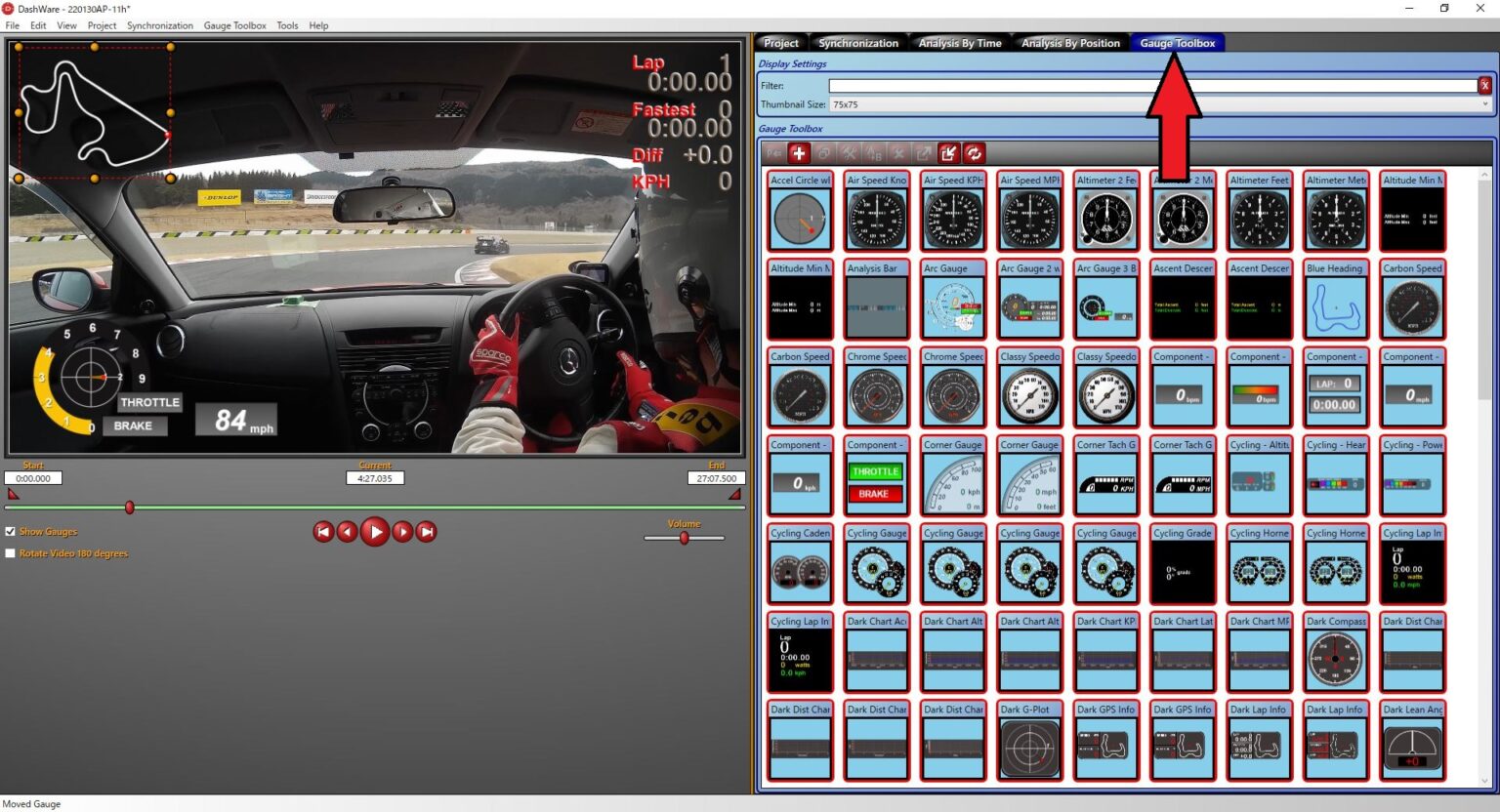Click the refresh gauges toolbar icon
This screenshot has width=1500, height=812.
click(x=974, y=153)
